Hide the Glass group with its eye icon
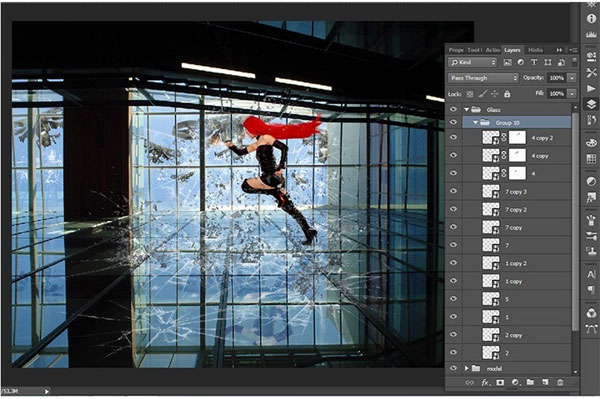Viewport: 600px width, 399px height. (453, 109)
